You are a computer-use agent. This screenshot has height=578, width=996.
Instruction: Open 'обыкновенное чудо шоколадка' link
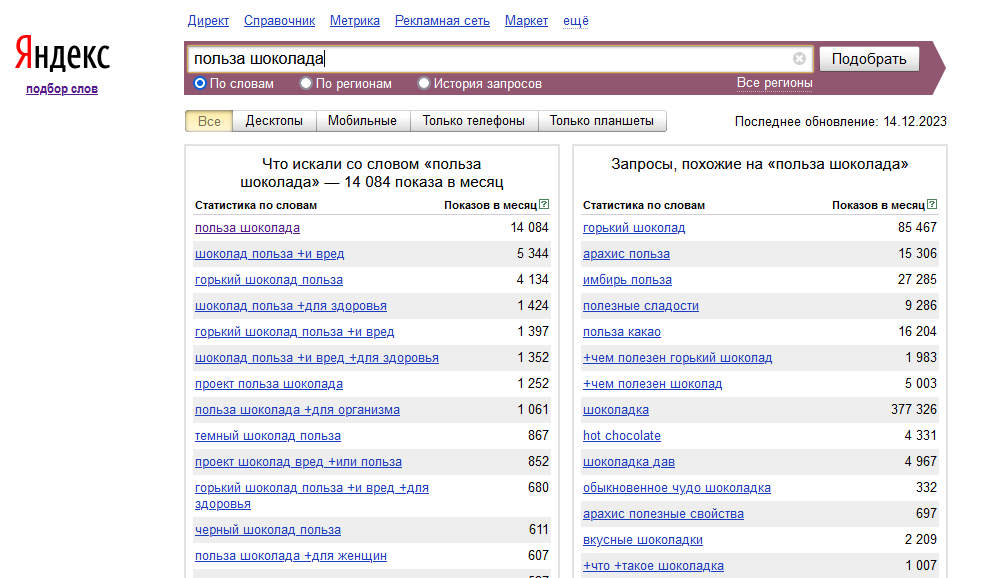677,488
